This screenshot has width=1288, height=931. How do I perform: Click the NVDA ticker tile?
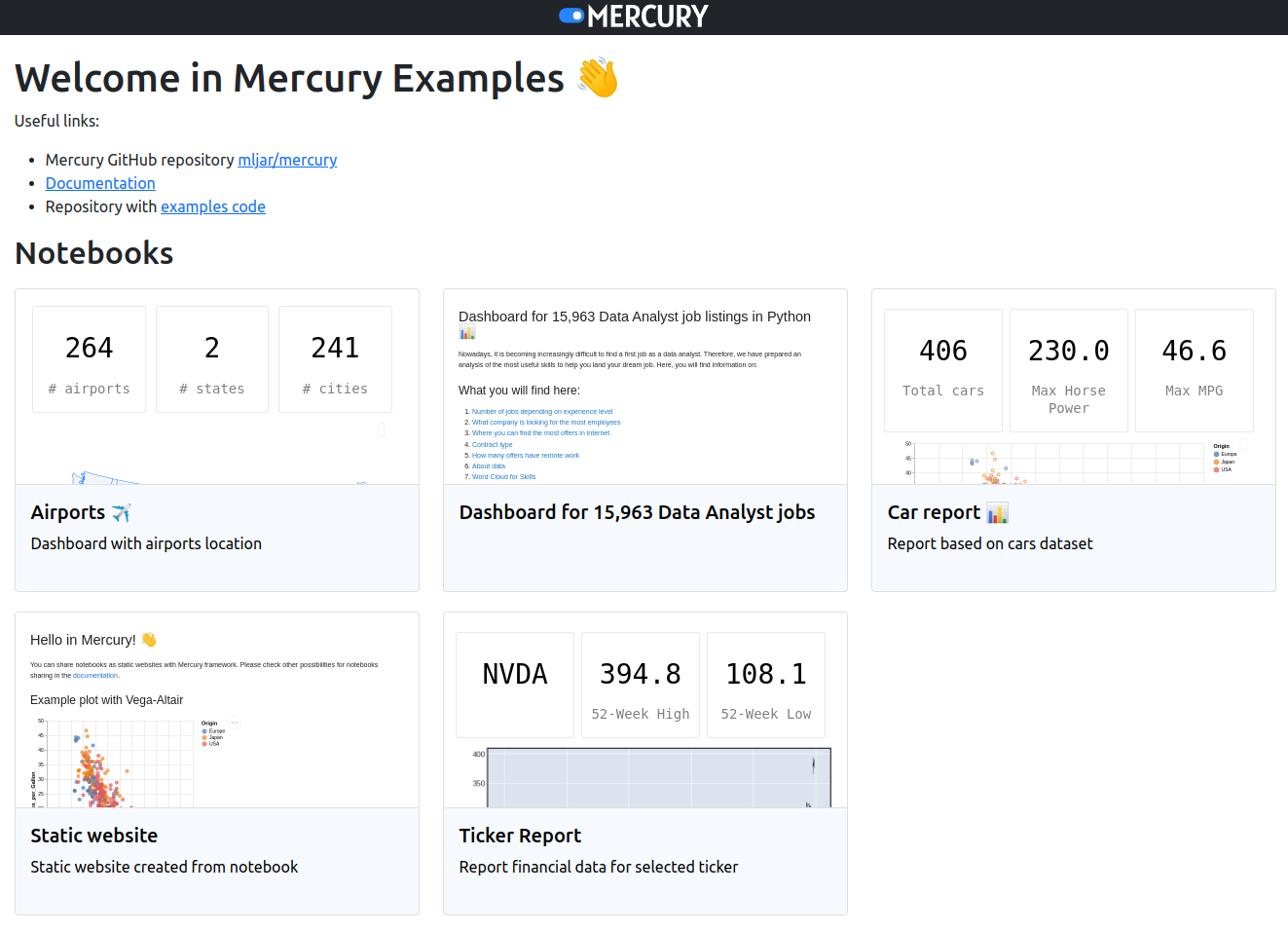[514, 673]
